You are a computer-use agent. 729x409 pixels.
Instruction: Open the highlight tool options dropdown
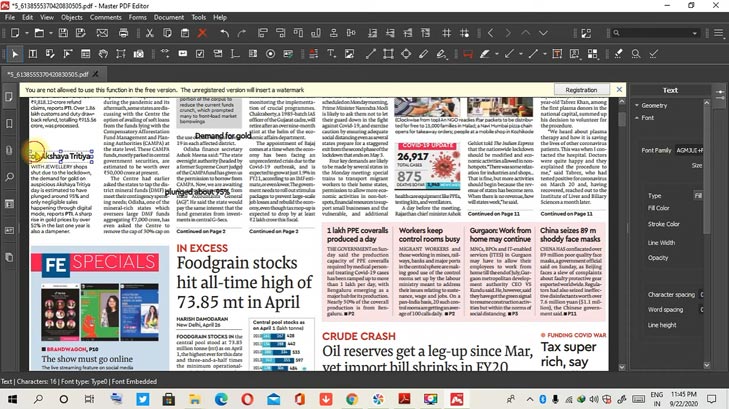[497, 54]
